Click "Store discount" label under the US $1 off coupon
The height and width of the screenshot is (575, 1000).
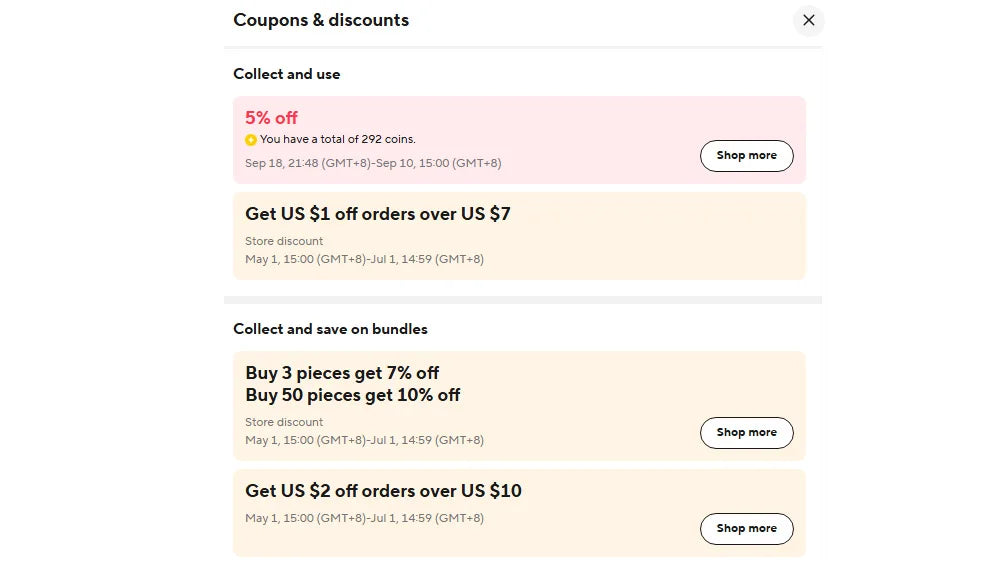284,241
